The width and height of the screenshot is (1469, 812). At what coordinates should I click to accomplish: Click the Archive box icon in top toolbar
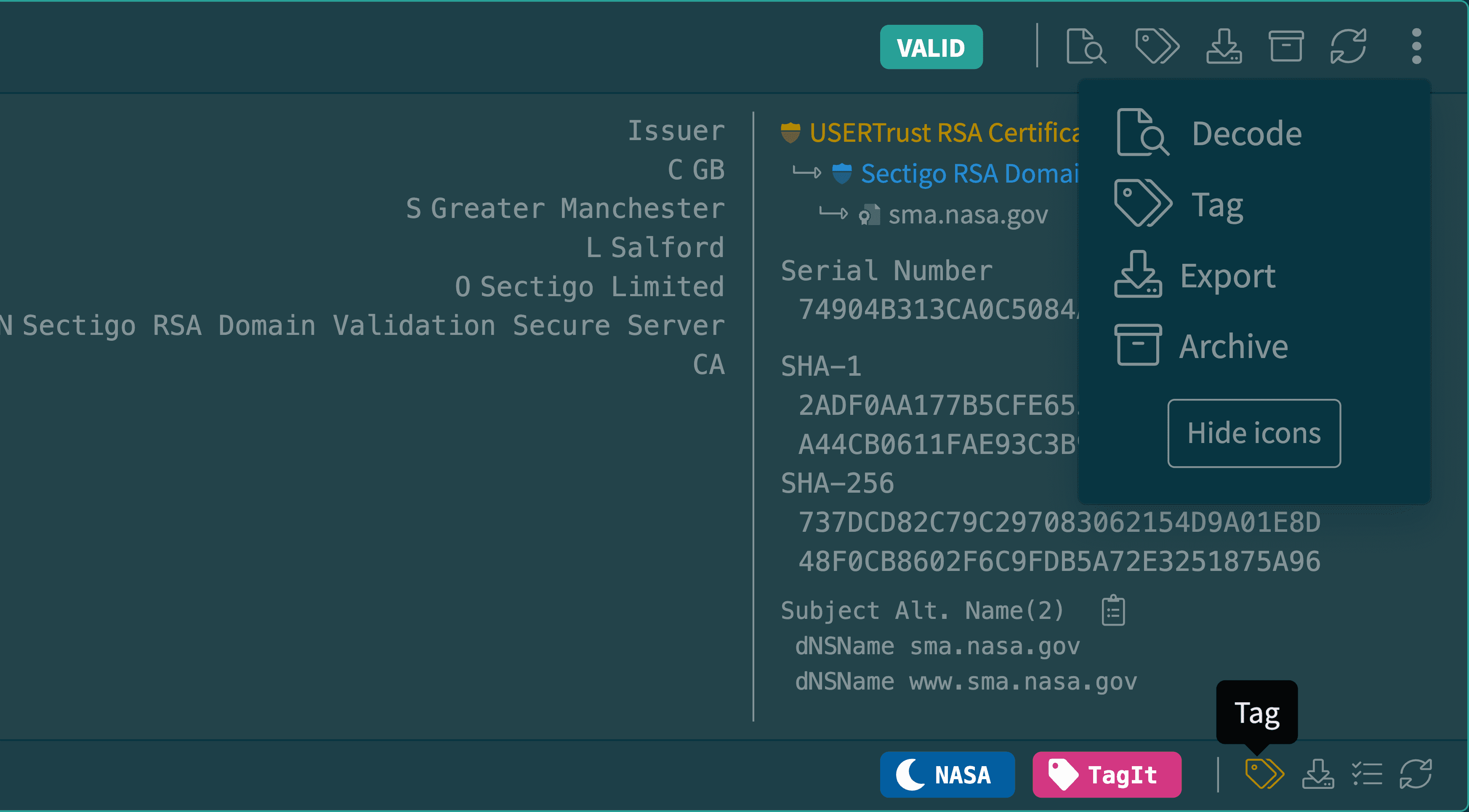(1285, 46)
